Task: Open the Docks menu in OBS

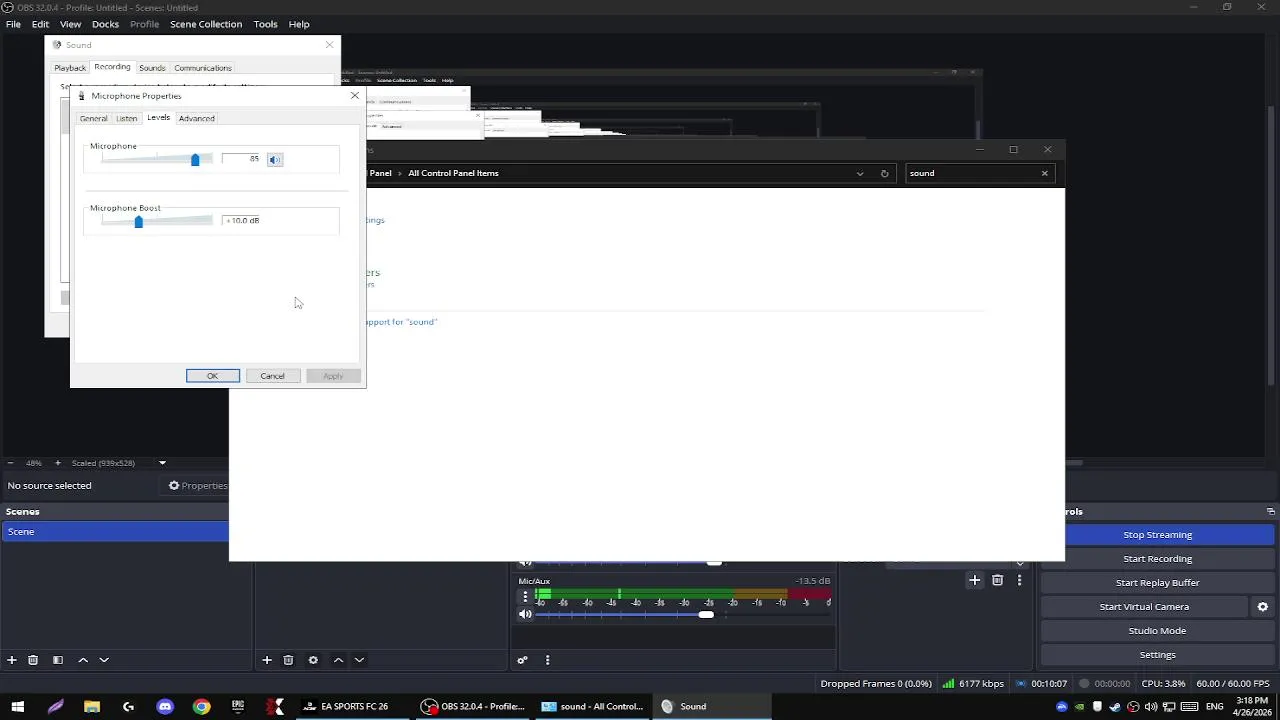Action: click(105, 24)
